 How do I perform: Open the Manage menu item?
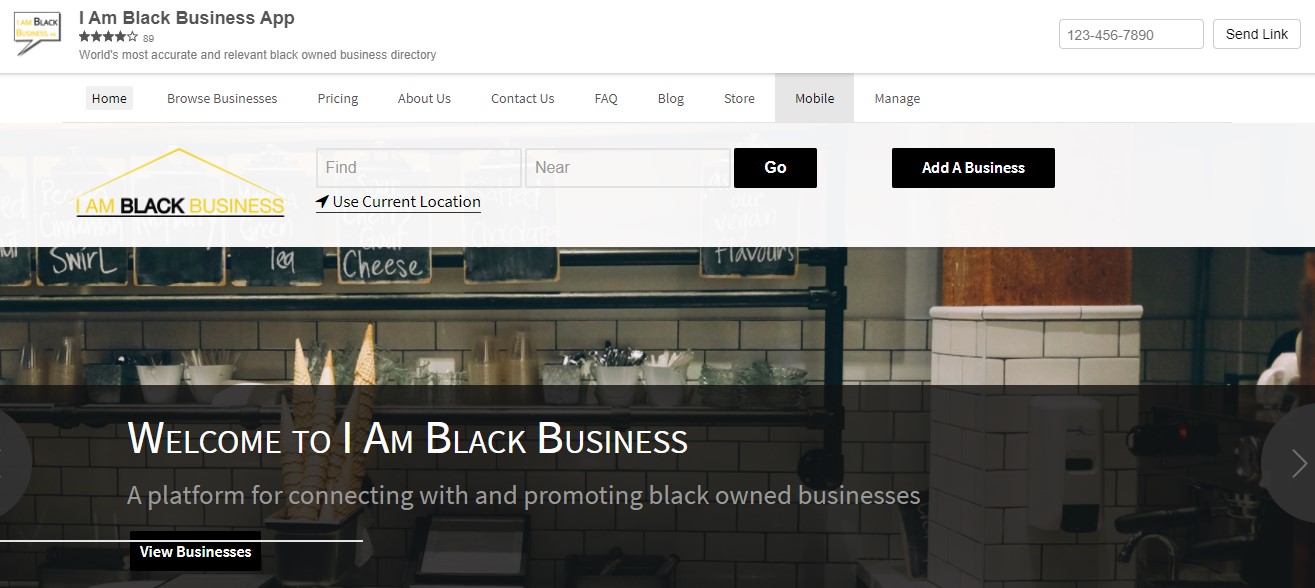point(897,98)
